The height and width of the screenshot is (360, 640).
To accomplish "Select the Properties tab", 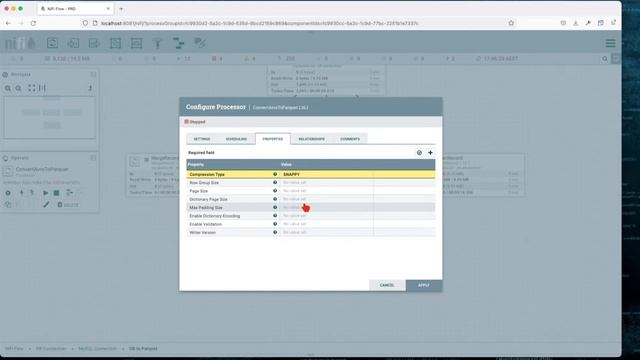I will (273, 139).
